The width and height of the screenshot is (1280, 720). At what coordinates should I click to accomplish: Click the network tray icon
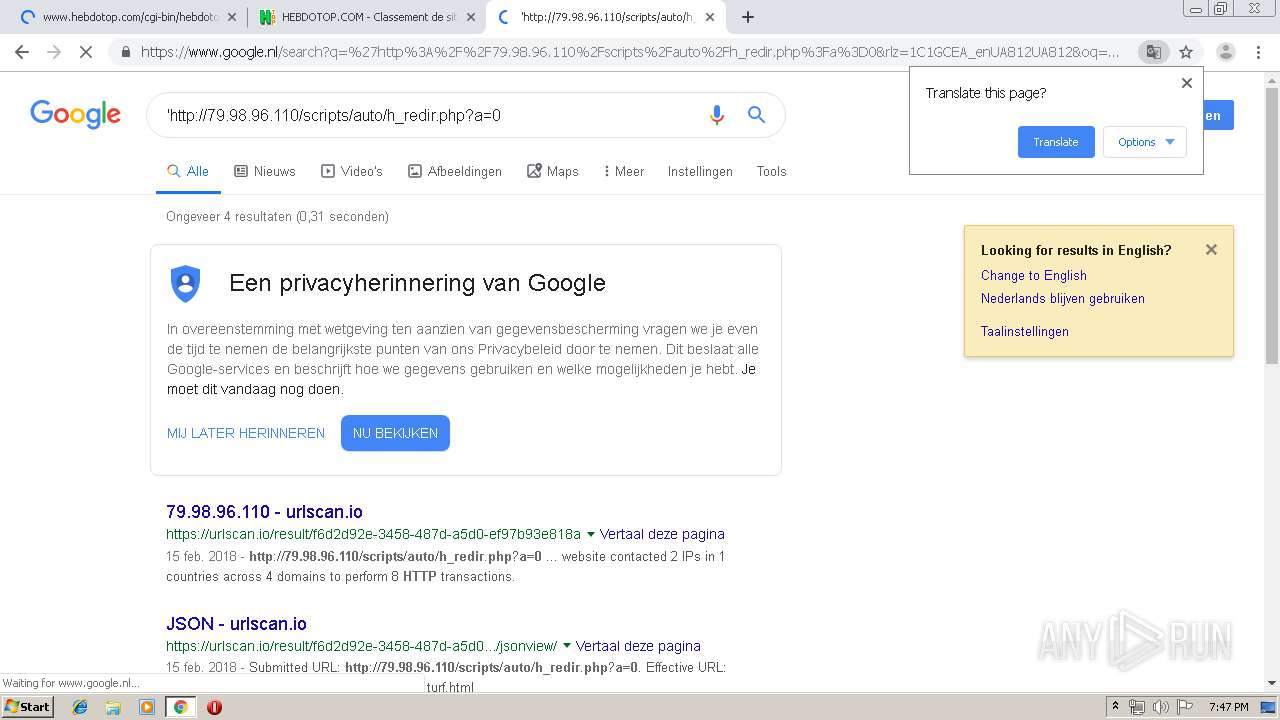pyautogui.click(x=1137, y=707)
